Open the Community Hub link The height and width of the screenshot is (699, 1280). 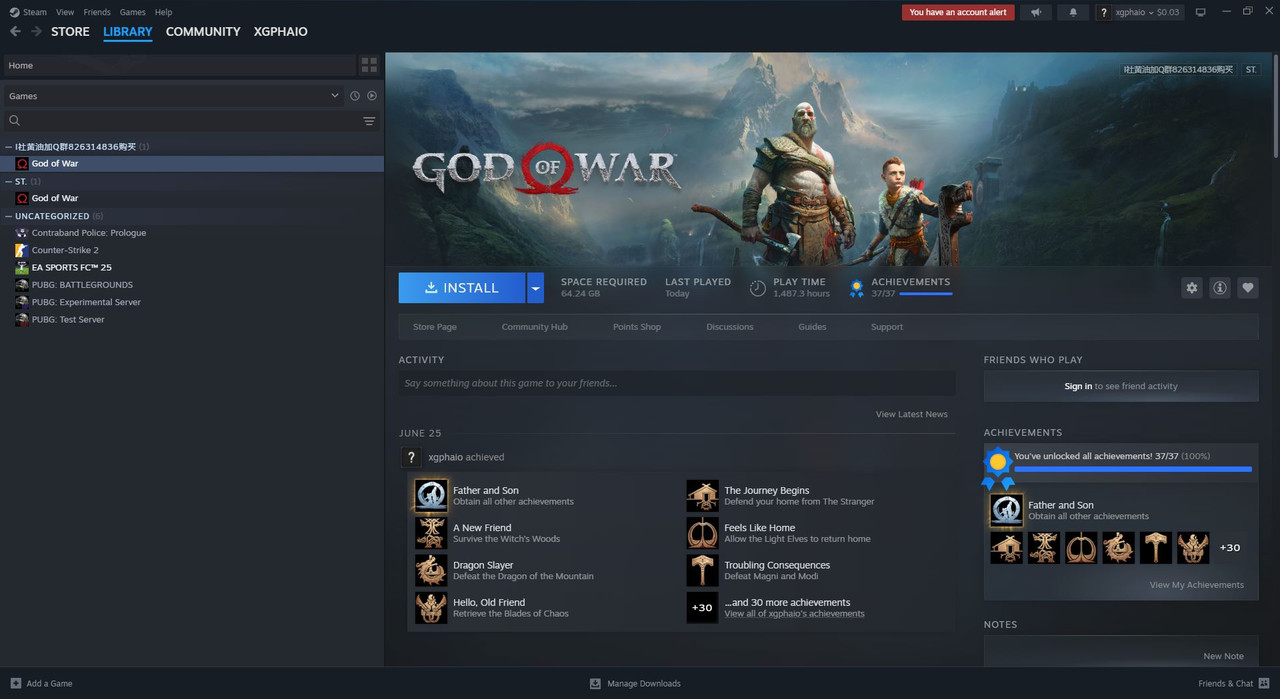coord(534,327)
